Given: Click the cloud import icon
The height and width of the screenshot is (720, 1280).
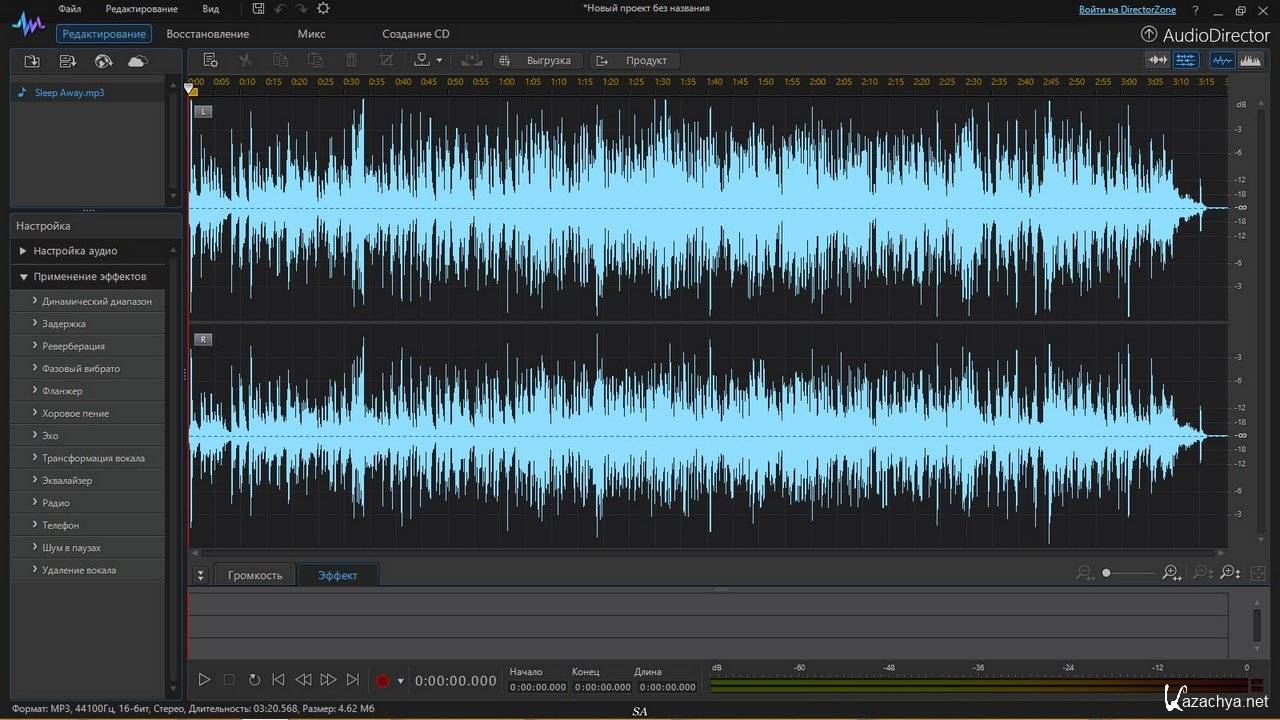Looking at the screenshot, I should click(x=138, y=61).
